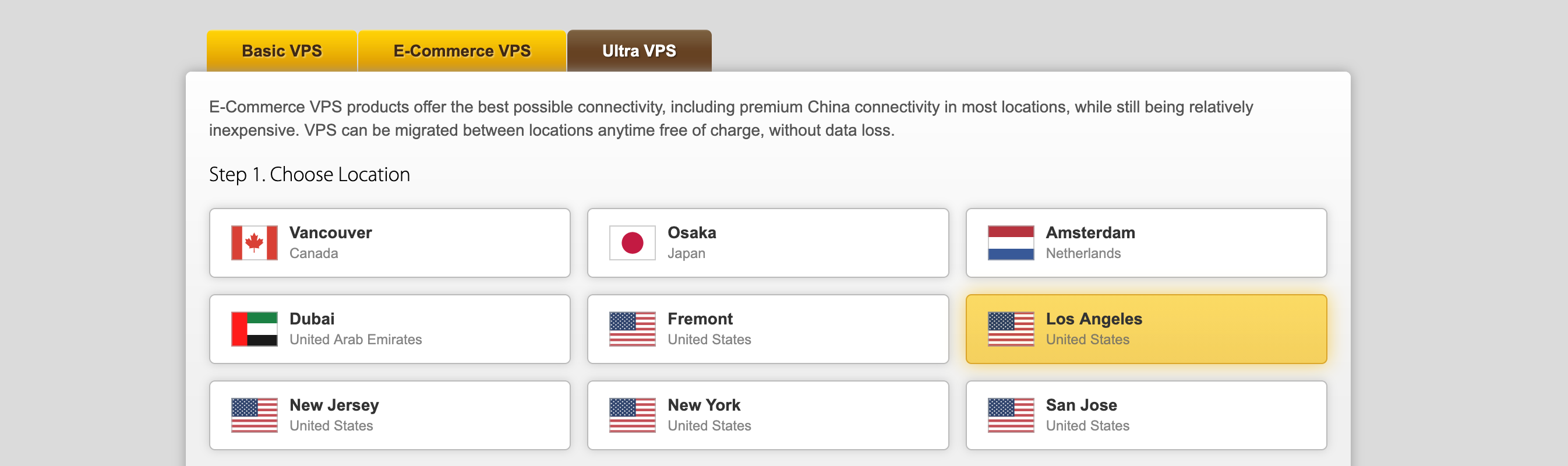The width and height of the screenshot is (1568, 466).
Task: Click the UAE flag icon for Dubai
Action: tap(255, 329)
